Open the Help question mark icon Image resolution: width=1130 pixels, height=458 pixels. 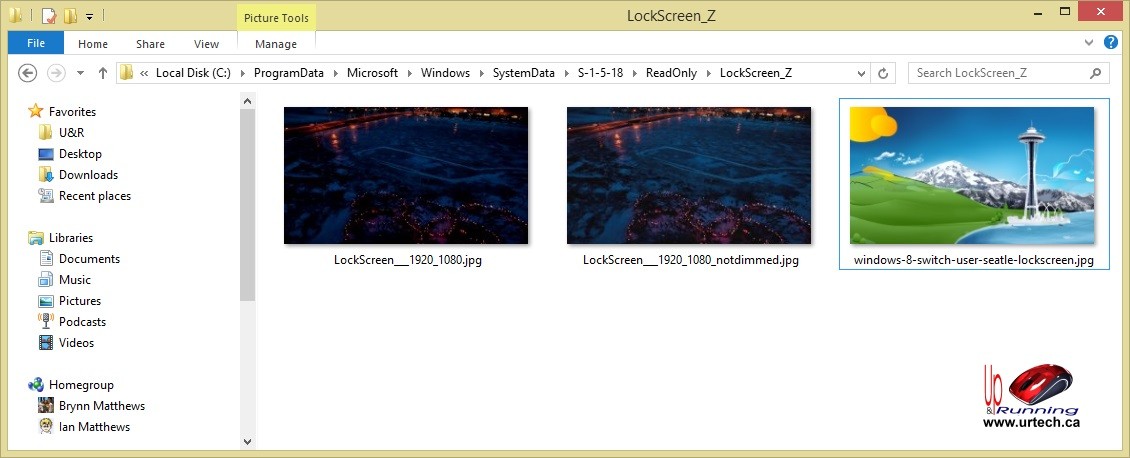click(x=1110, y=43)
